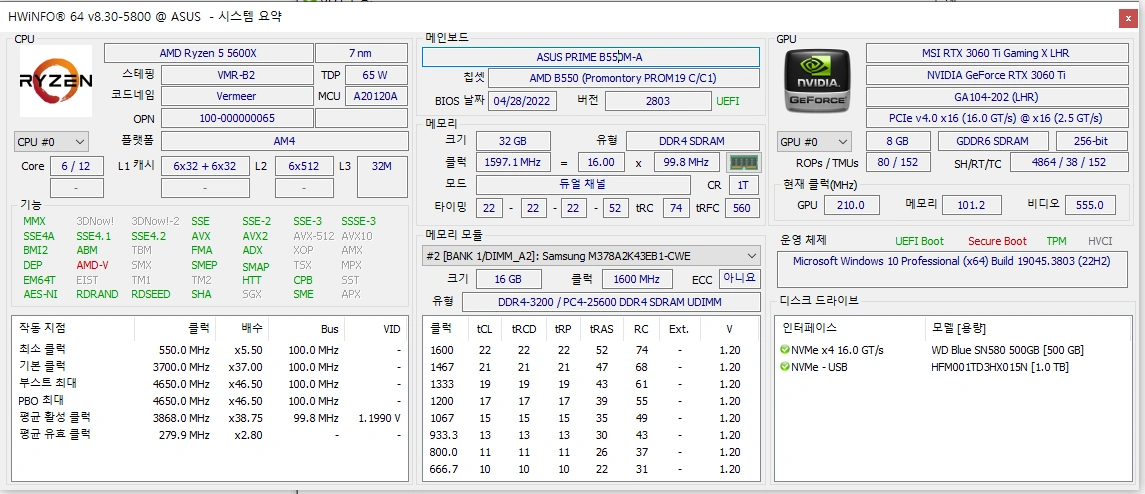
Task: Click the GPU clock 210.0 value
Action: (x=851, y=205)
